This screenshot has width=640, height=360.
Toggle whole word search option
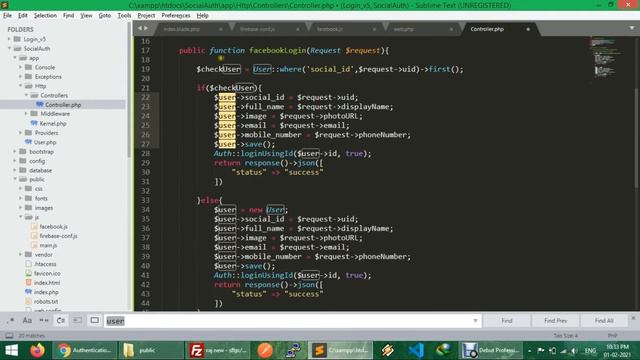click(x=44, y=321)
